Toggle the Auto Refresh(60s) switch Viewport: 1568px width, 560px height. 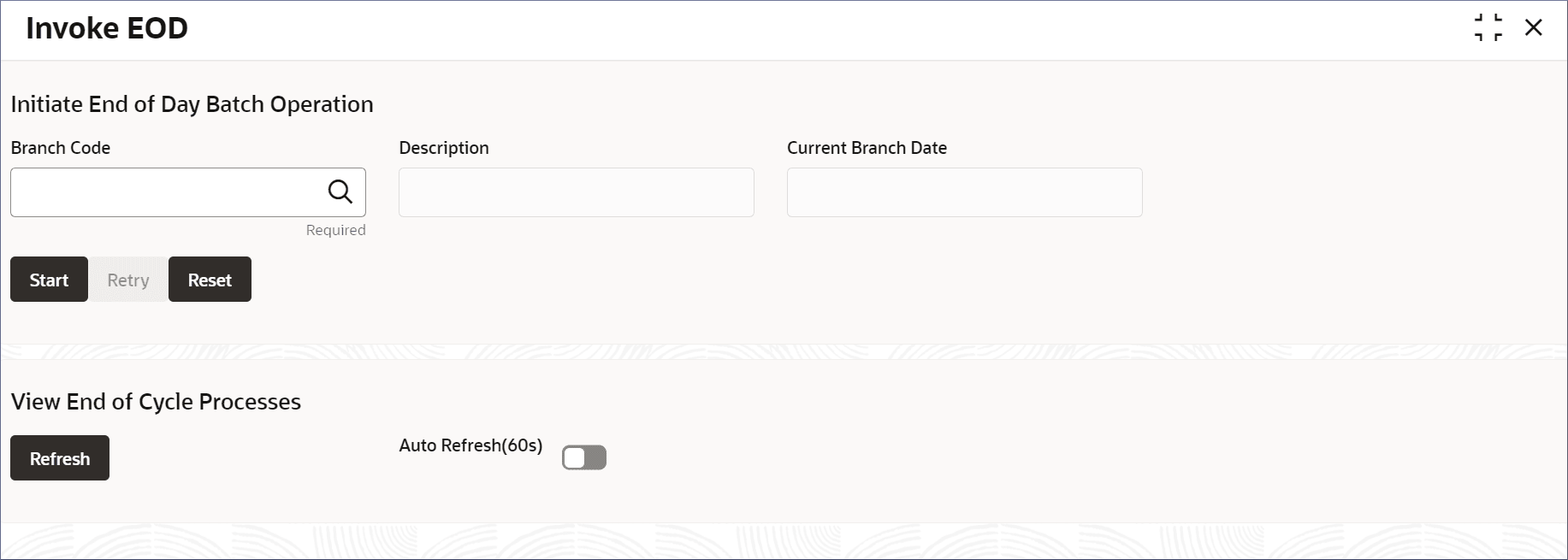(584, 458)
